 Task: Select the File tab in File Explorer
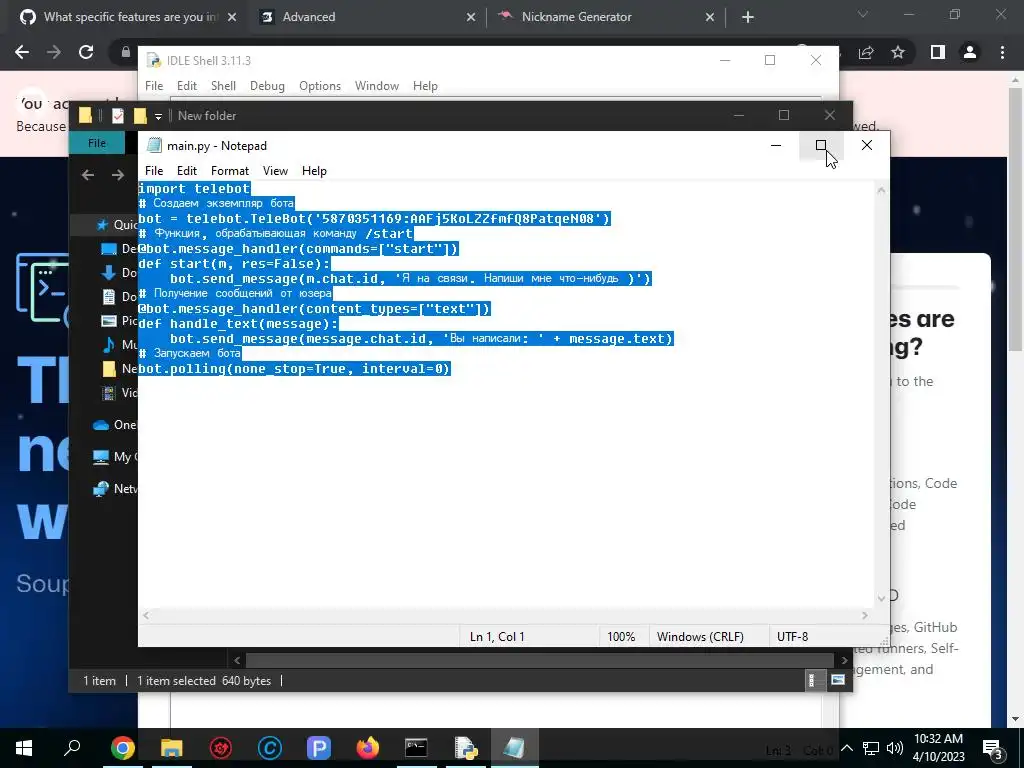click(97, 143)
